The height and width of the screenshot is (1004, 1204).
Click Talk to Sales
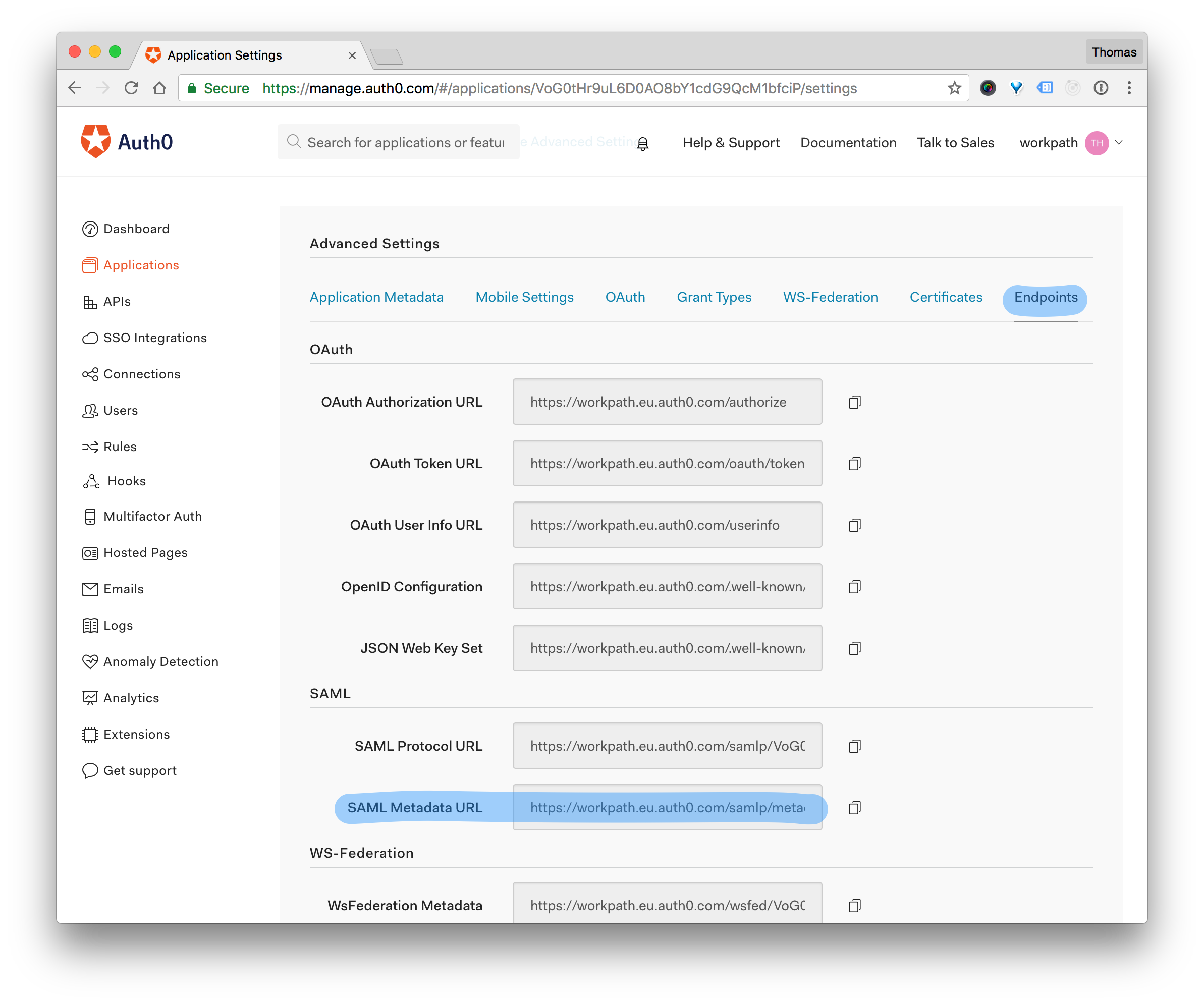pos(955,143)
